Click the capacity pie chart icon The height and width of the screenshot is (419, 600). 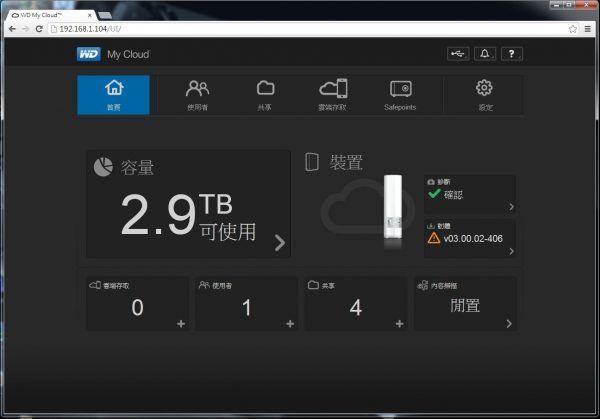pos(103,167)
